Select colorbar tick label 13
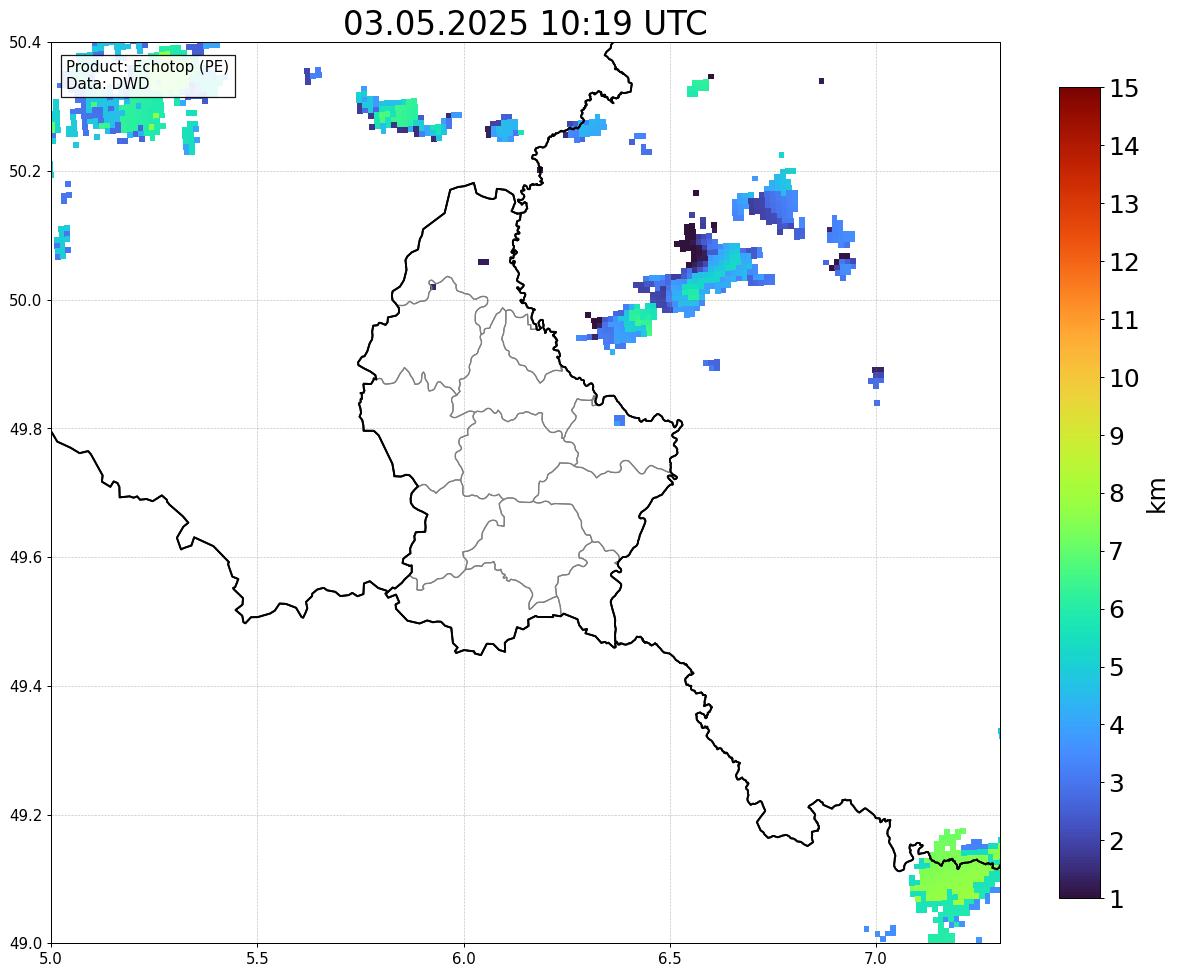Viewport: 1178px width, 976px height. [x=1124, y=204]
